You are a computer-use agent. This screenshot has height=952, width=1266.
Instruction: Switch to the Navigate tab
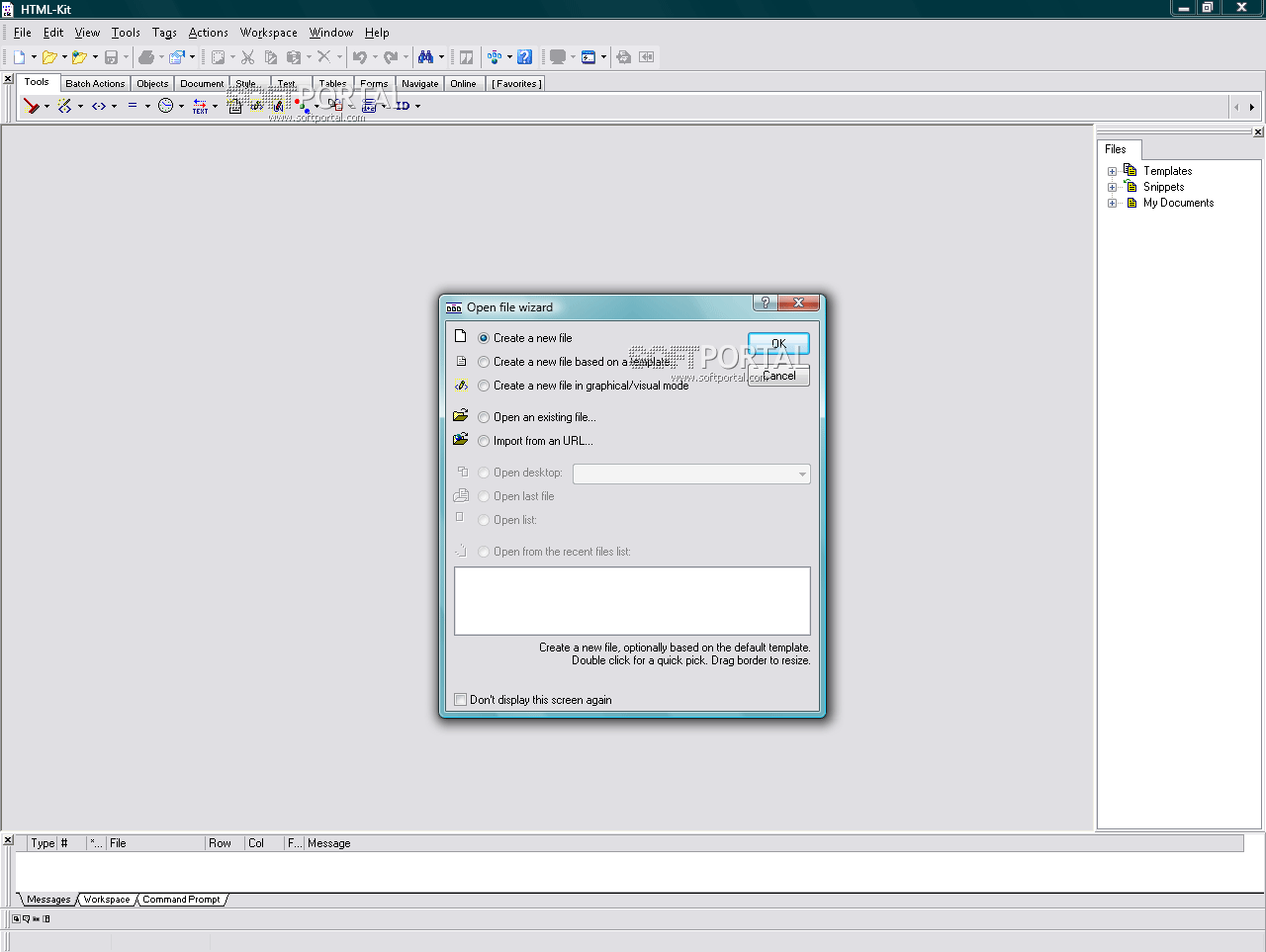coord(419,84)
